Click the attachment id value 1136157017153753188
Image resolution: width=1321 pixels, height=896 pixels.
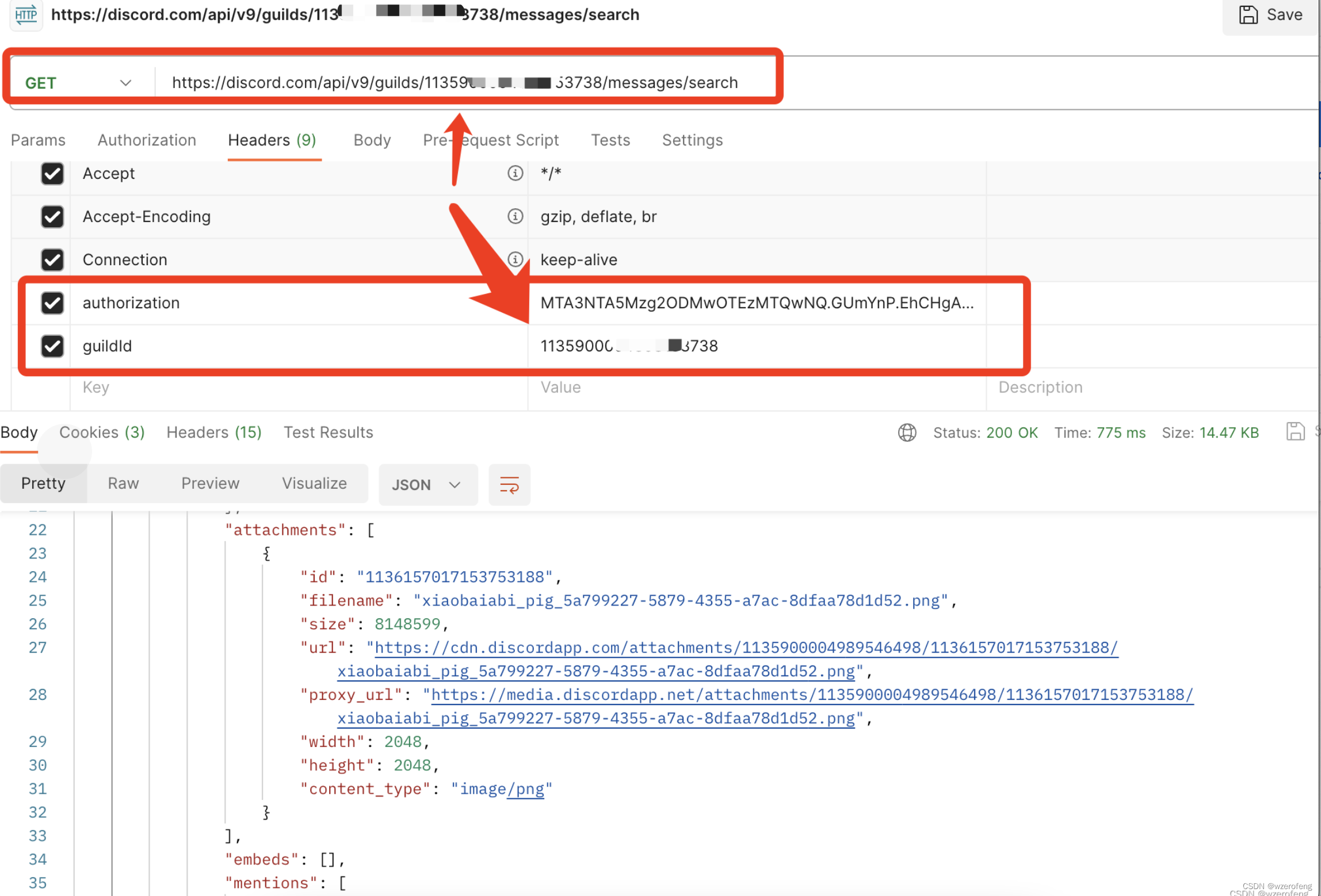[455, 577]
